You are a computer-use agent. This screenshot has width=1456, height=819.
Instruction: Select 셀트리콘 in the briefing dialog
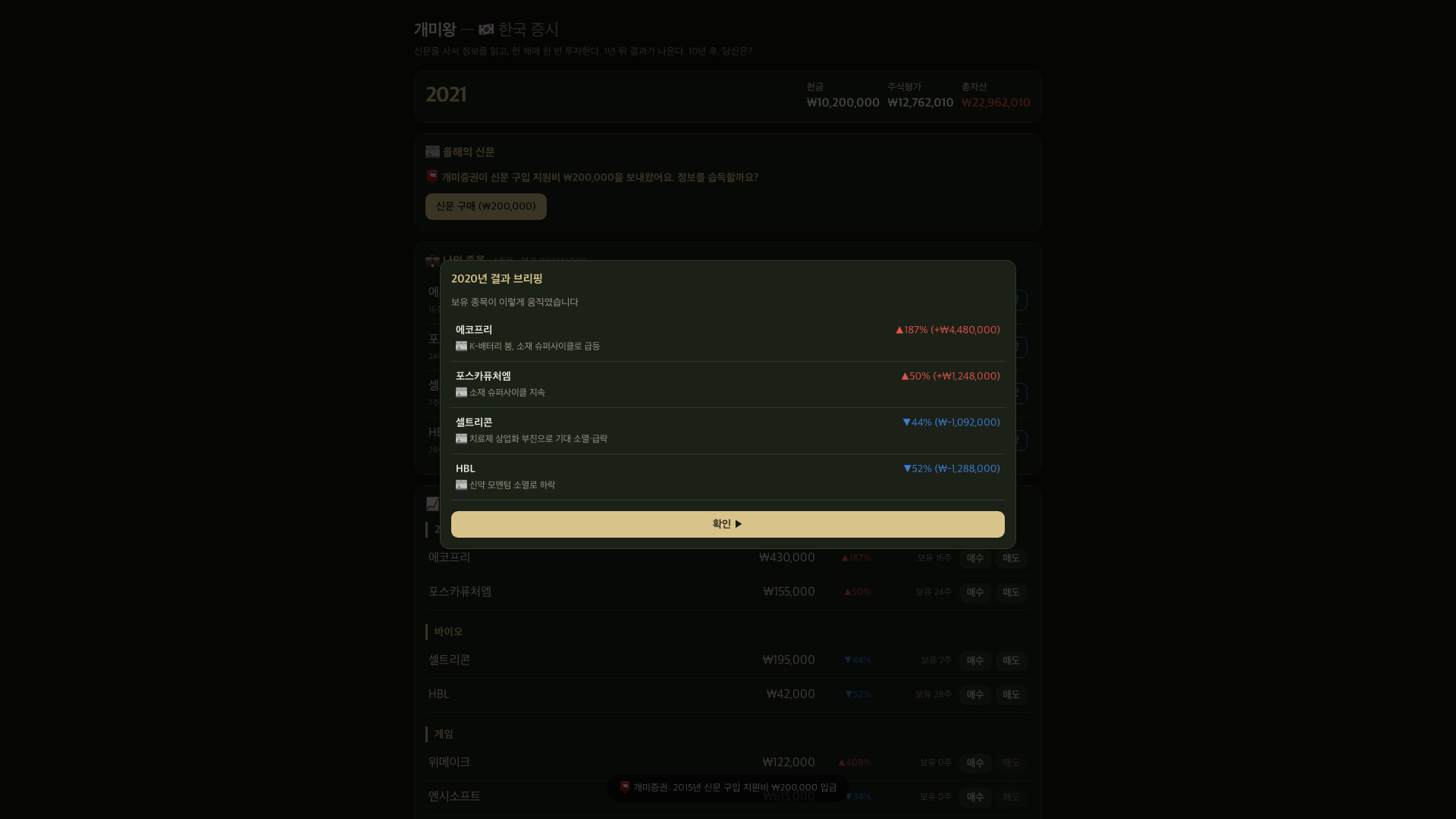point(474,422)
